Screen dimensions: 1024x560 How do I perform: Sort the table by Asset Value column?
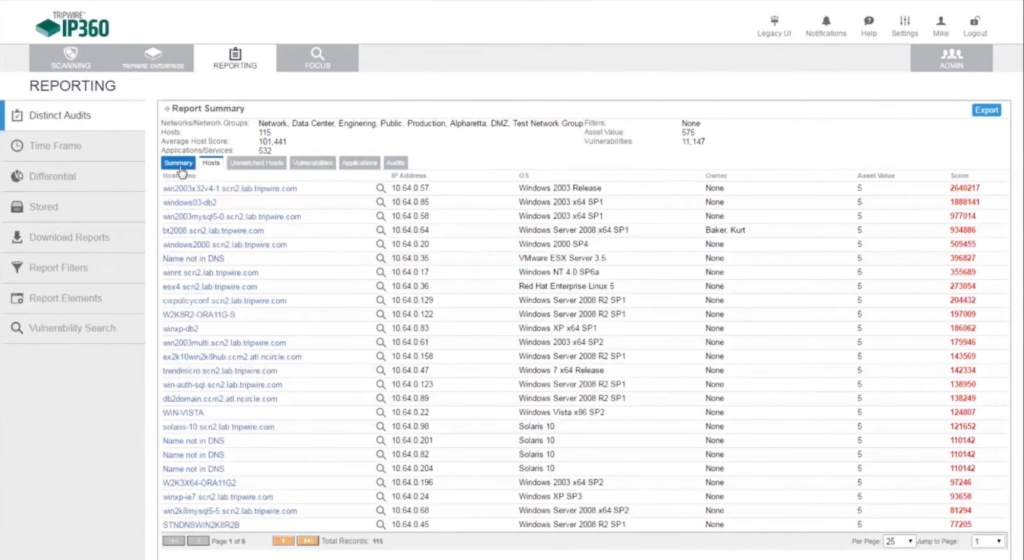coord(876,176)
